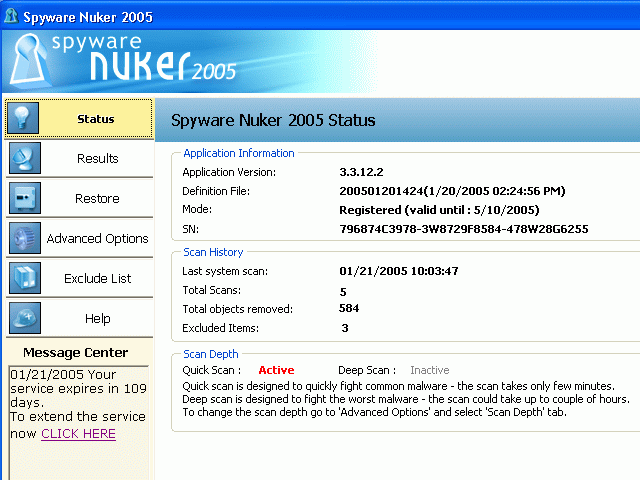
Task: Open the Status section
Action: pos(79,118)
